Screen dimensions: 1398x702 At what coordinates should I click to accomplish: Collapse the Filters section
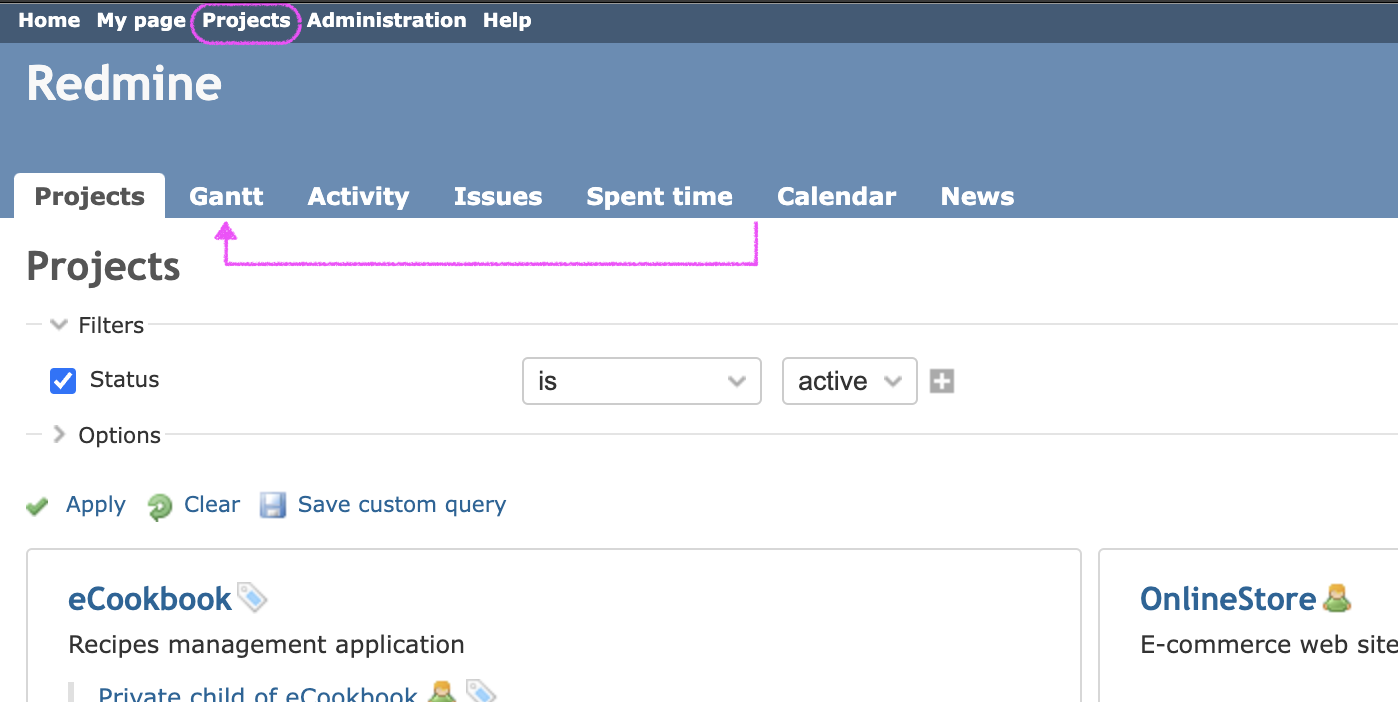[98, 325]
